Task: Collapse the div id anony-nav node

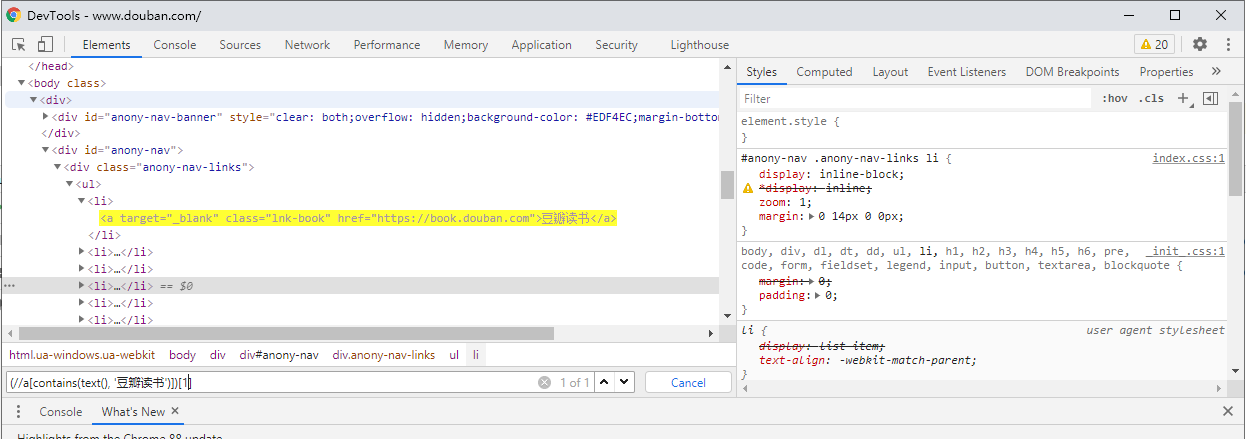Action: [46, 151]
